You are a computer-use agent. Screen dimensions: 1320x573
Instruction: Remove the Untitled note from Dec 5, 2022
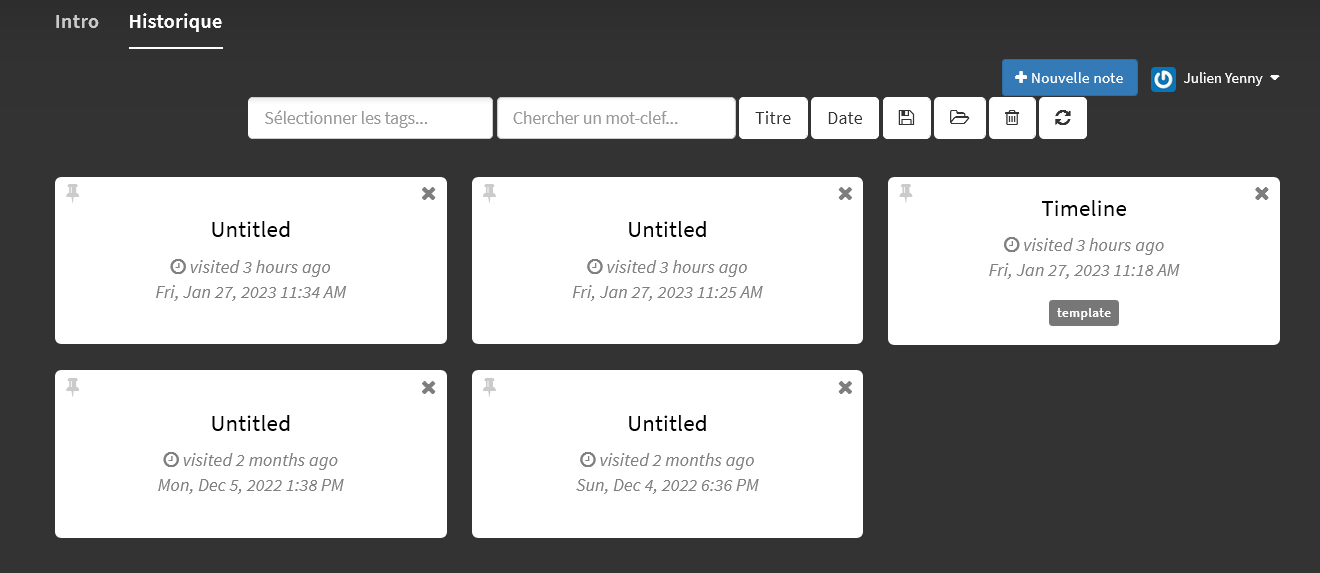point(429,388)
